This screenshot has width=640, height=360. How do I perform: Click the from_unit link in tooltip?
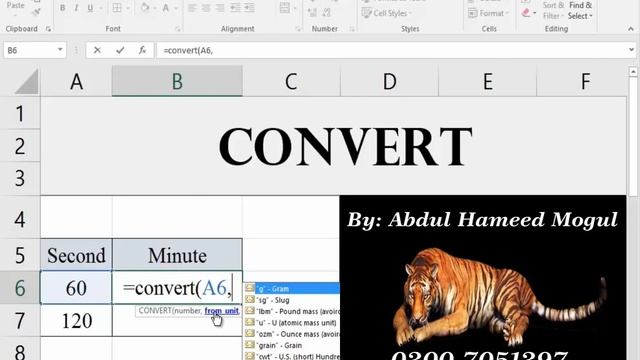pyautogui.click(x=222, y=311)
